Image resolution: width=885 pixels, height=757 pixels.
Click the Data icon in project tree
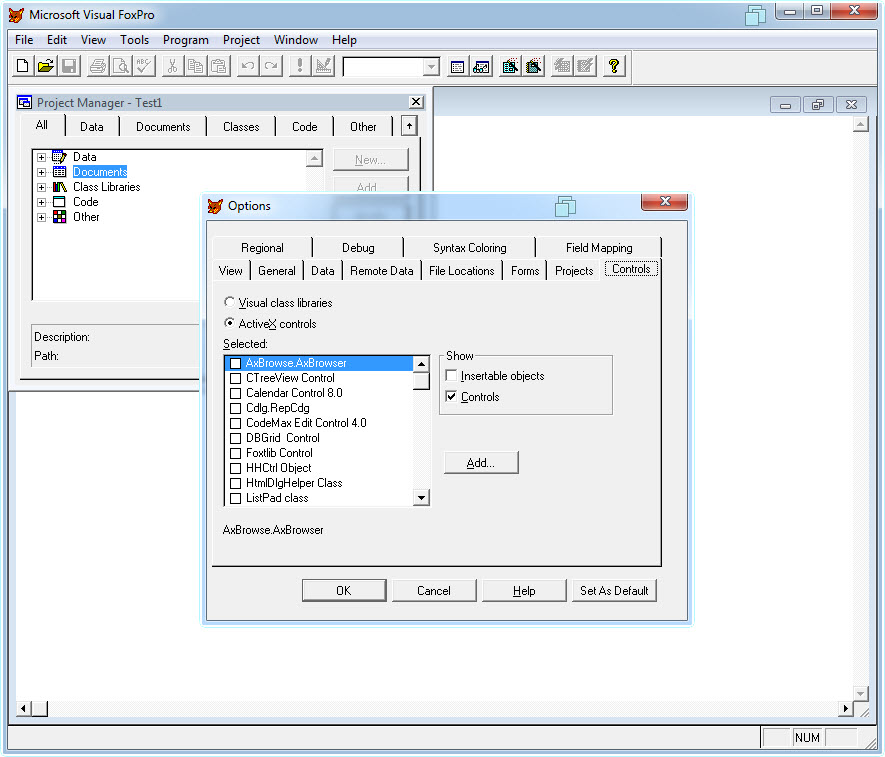pyautogui.click(x=59, y=157)
